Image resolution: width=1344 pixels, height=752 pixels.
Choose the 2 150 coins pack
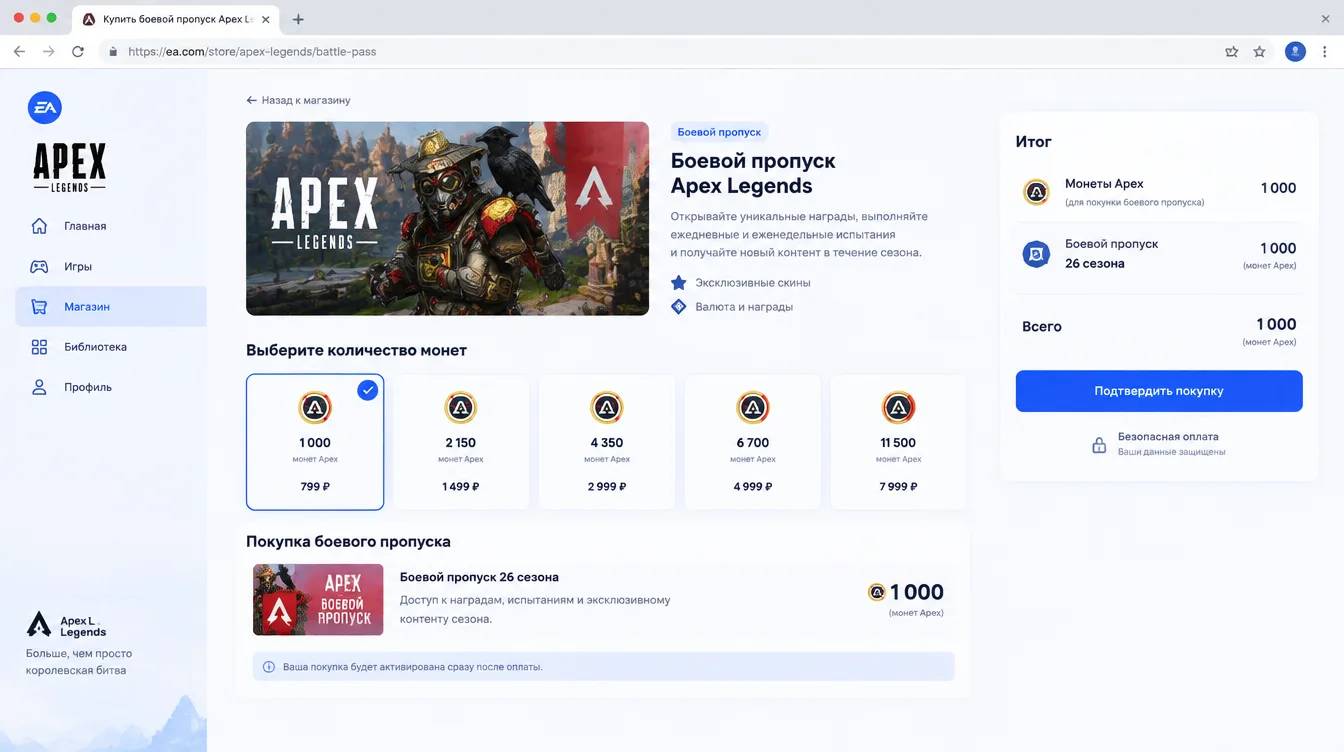click(461, 442)
